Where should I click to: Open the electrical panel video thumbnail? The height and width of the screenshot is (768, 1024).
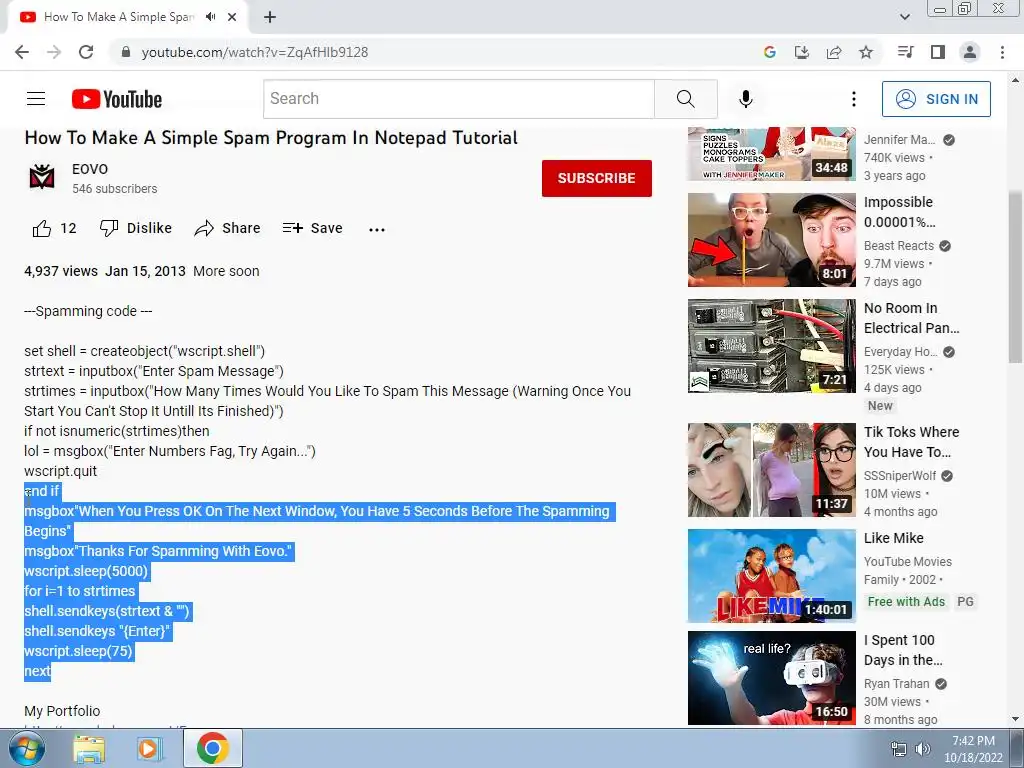(x=771, y=346)
